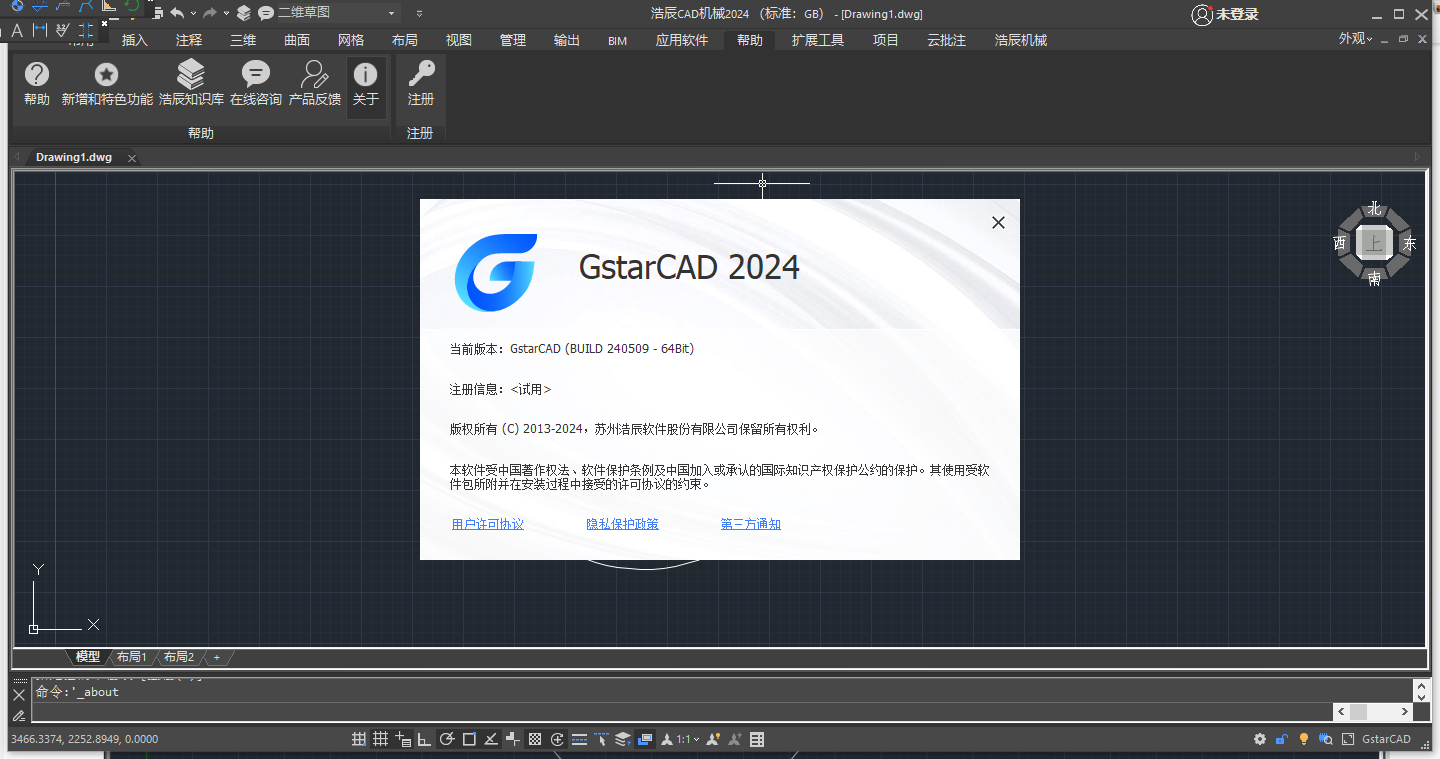The height and width of the screenshot is (759, 1440).
Task: Switch to the 插入 ribbon tab
Action: [x=135, y=40]
